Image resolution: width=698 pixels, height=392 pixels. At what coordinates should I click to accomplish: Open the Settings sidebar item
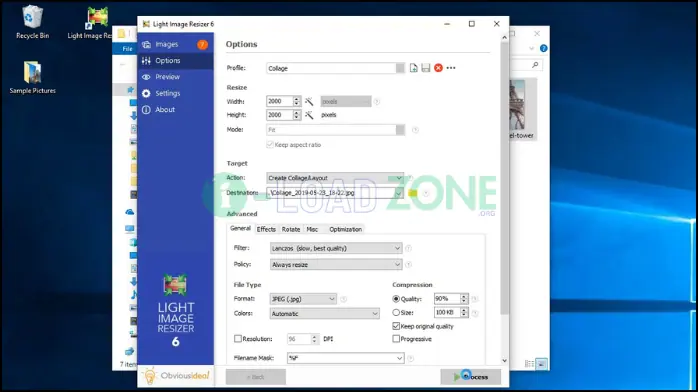175,93
